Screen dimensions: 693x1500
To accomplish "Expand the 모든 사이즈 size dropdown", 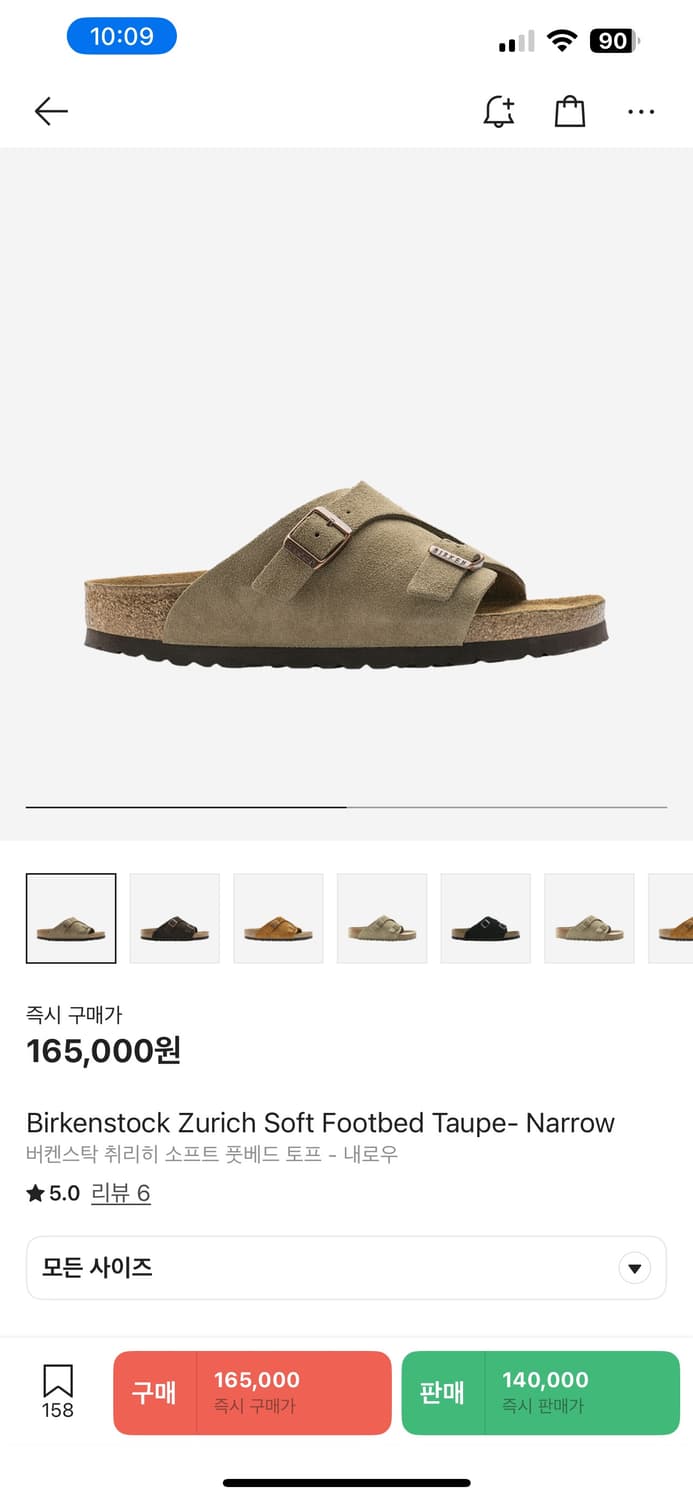I will coord(346,1268).
